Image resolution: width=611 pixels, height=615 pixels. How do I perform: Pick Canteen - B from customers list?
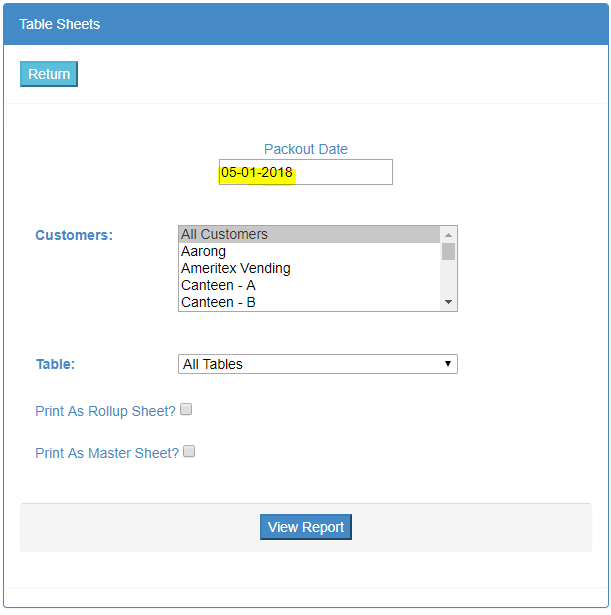(x=309, y=302)
